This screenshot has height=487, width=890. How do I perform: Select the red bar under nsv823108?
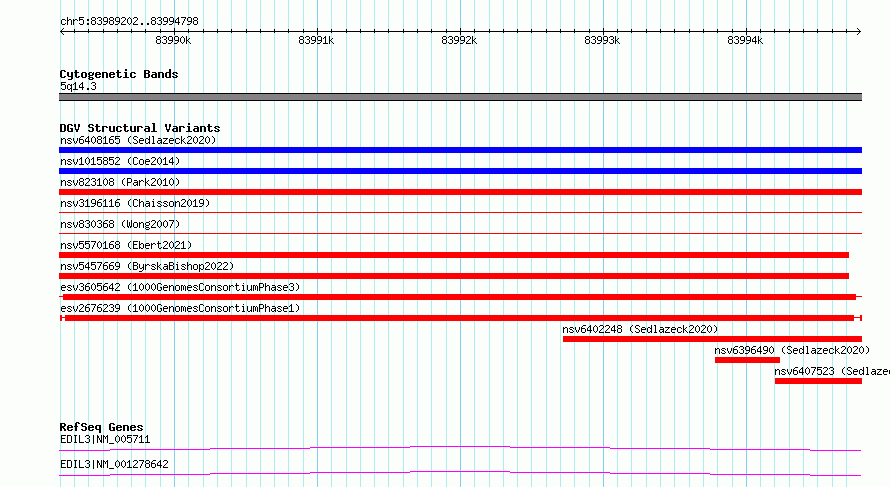click(x=460, y=192)
